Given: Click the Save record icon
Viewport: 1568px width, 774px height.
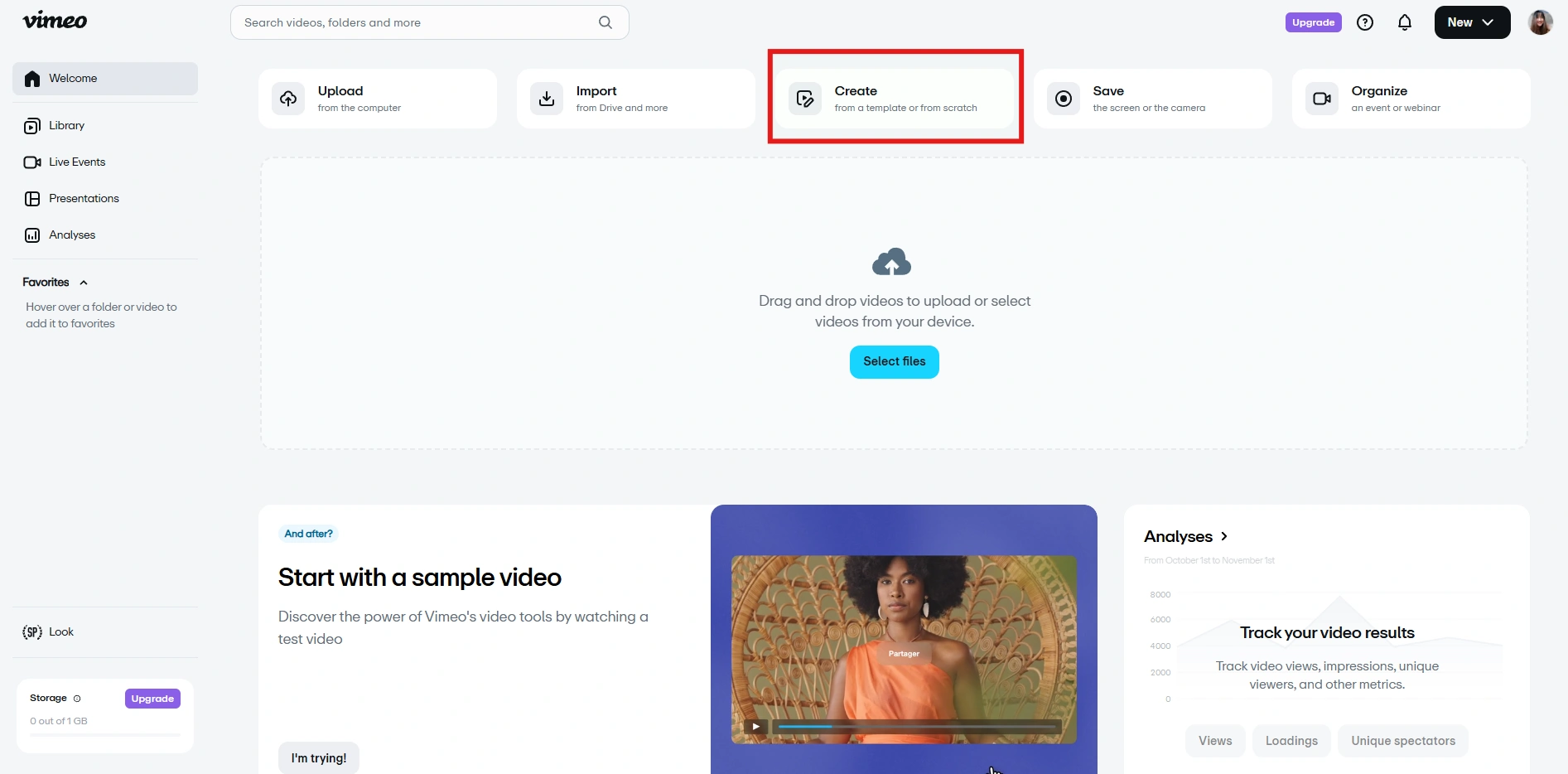Looking at the screenshot, I should [x=1064, y=99].
